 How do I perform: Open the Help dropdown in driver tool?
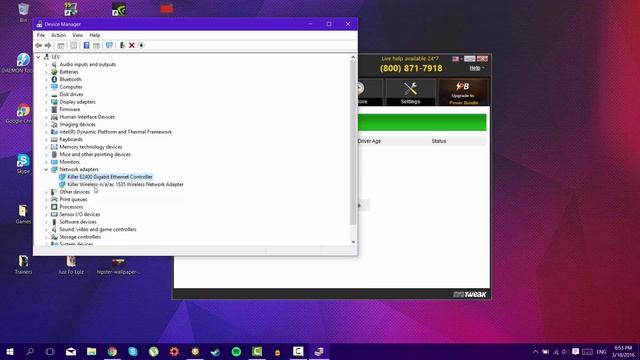pos(476,68)
